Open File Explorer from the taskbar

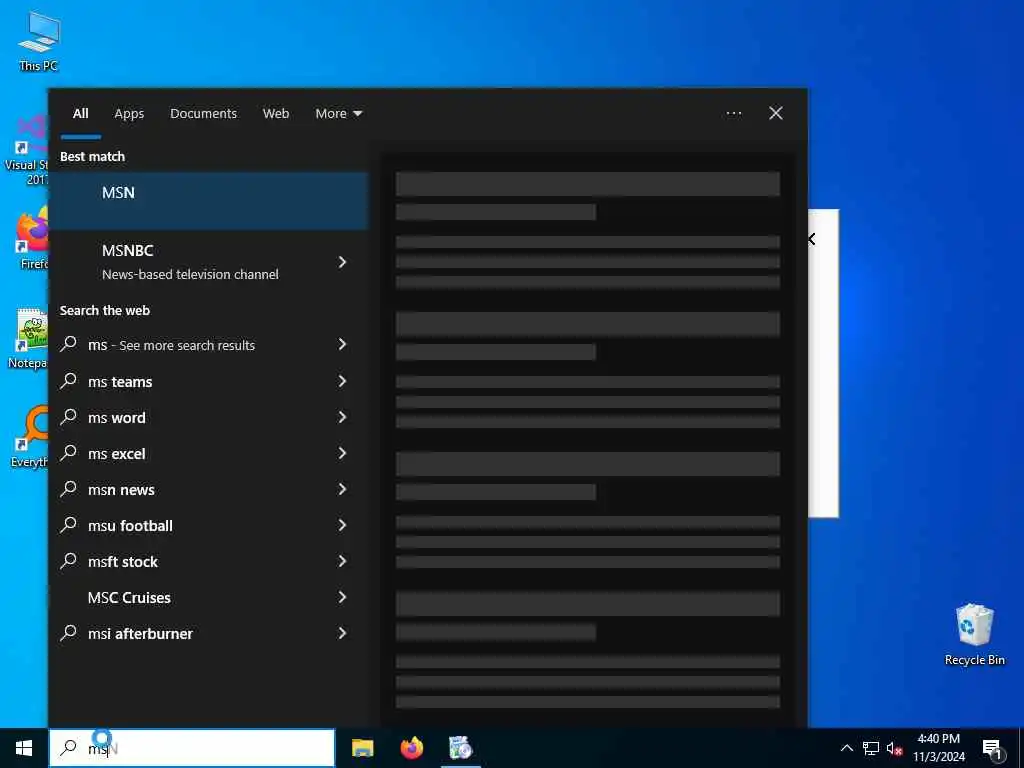point(362,748)
